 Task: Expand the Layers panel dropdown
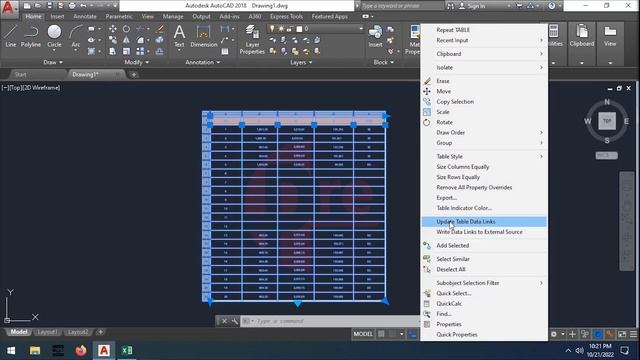[x=301, y=62]
